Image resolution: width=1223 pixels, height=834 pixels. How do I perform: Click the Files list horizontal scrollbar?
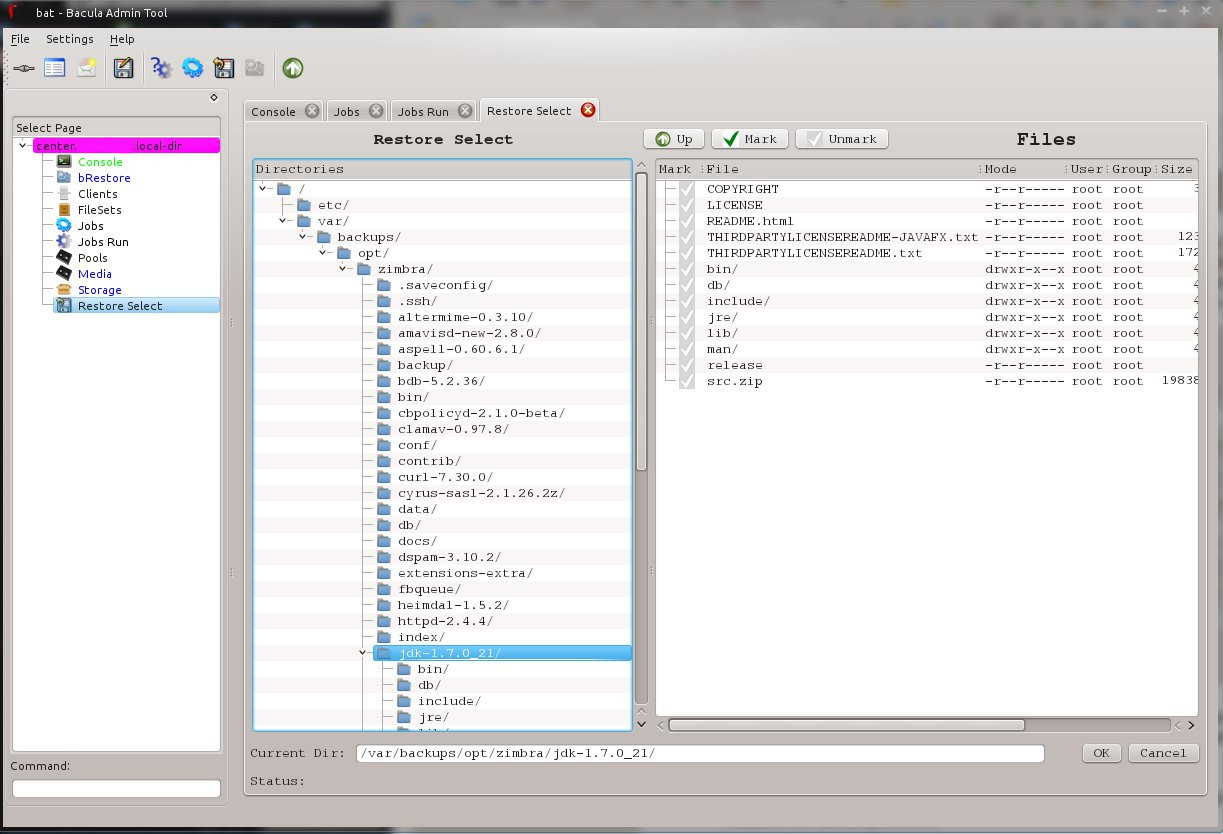(x=846, y=725)
